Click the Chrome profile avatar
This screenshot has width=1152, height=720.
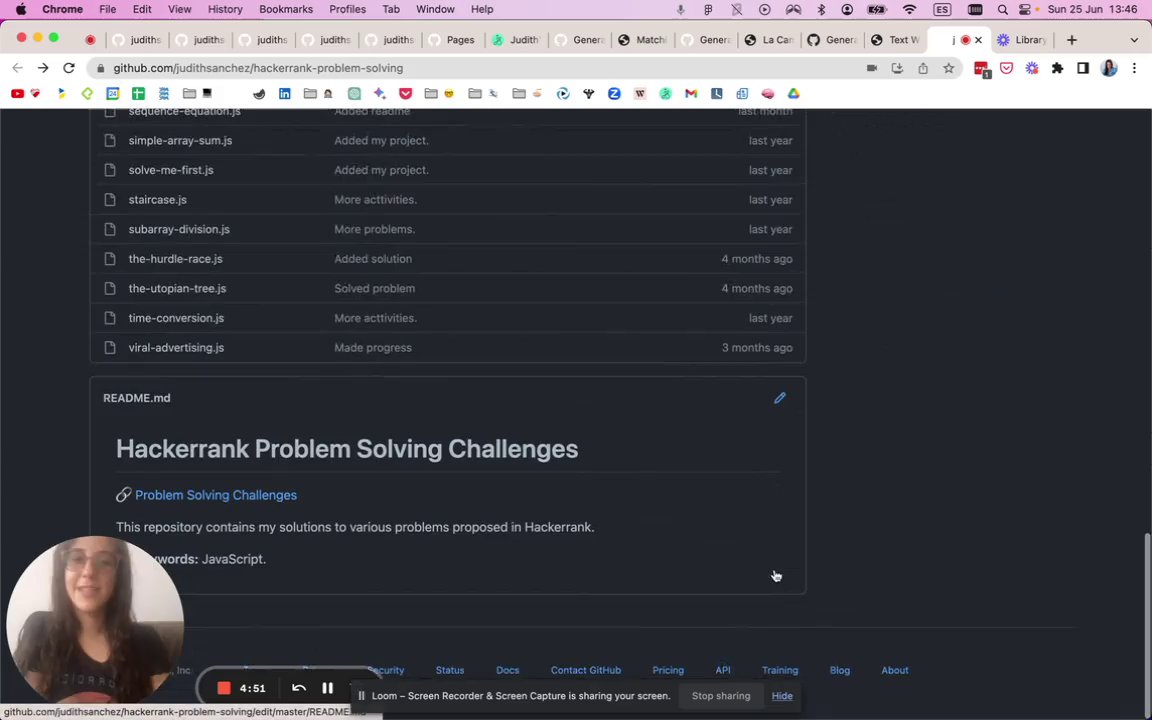point(1109,68)
